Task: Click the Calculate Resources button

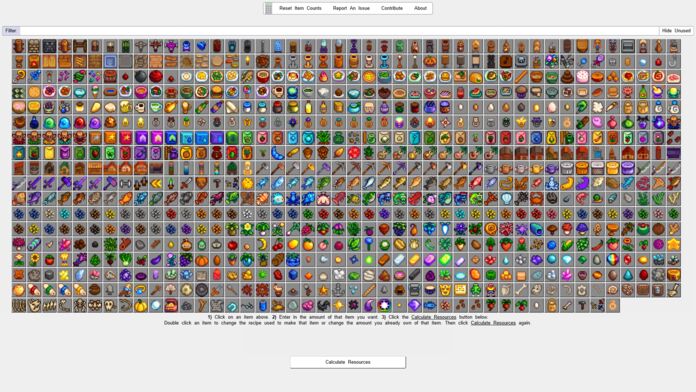Action: 348,362
